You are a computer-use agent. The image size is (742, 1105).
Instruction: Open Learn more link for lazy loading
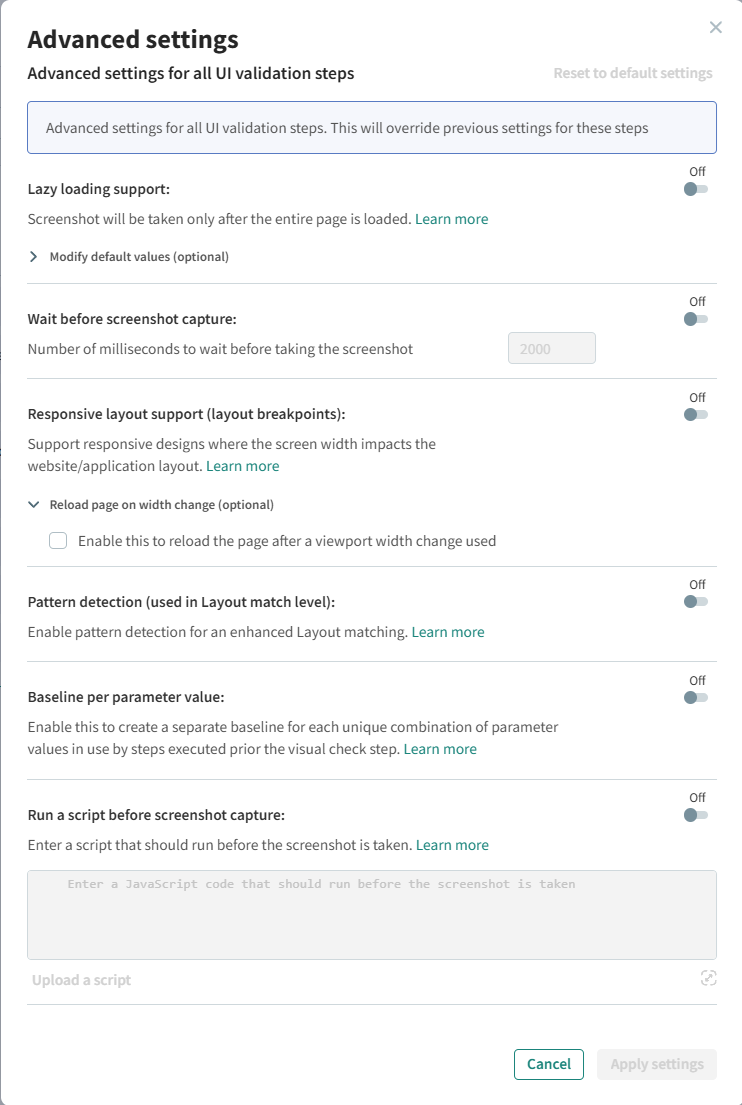point(452,219)
